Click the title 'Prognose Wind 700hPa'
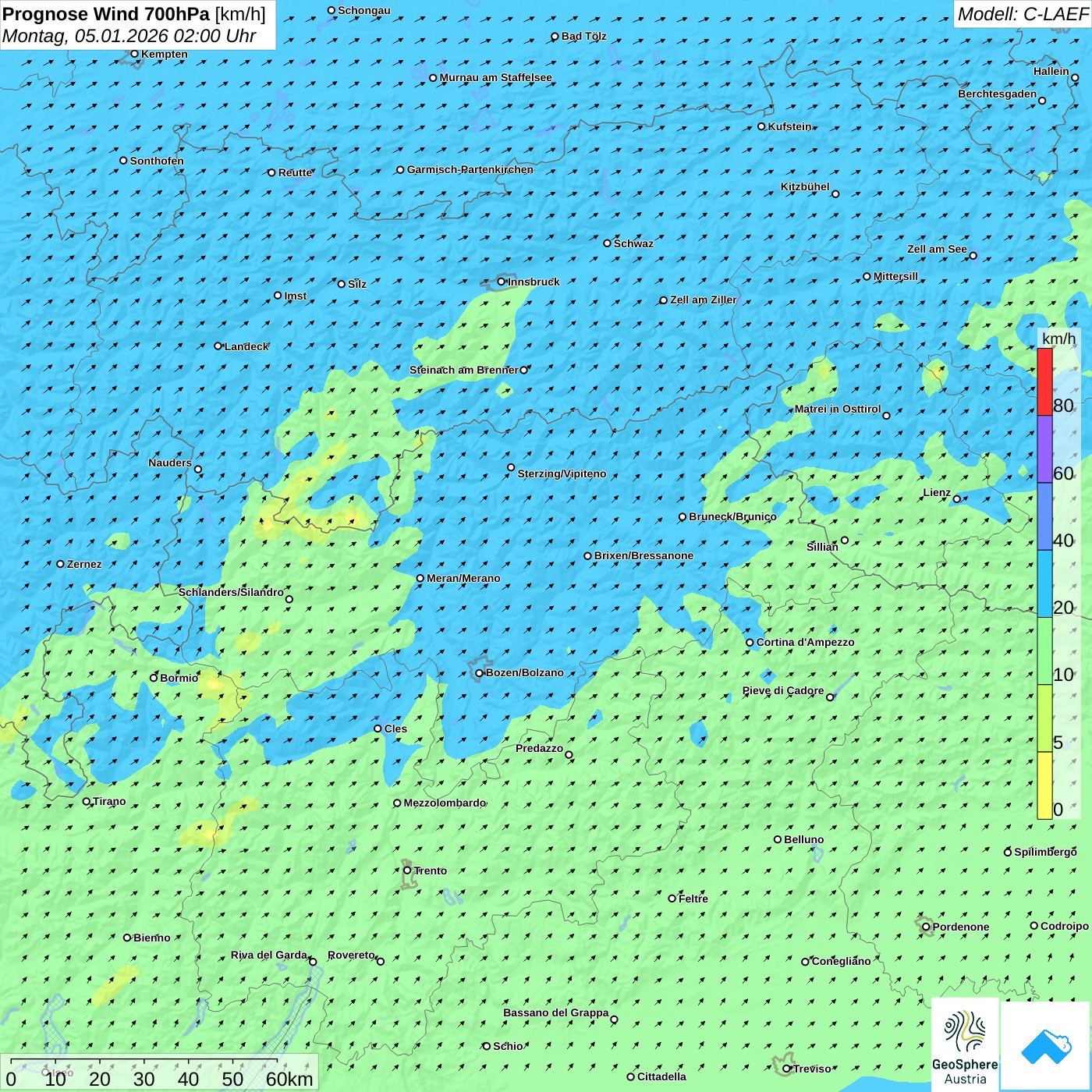1092x1092 pixels. coord(106,14)
